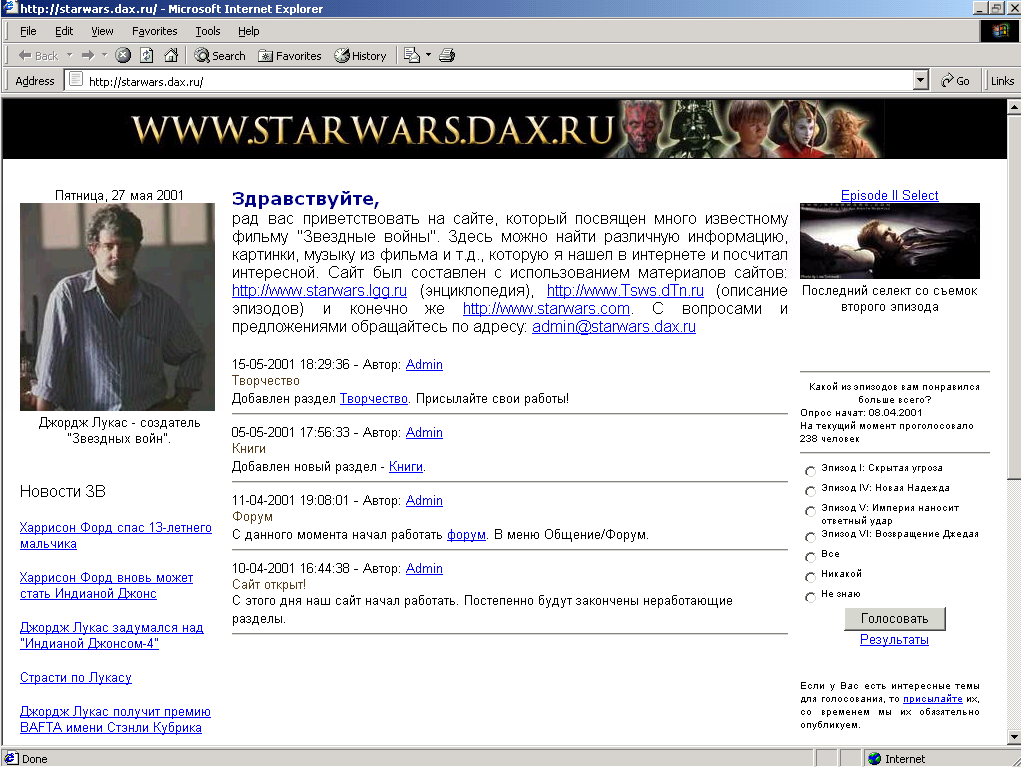Click the vertical scrollbar up arrow

(x=1014, y=105)
